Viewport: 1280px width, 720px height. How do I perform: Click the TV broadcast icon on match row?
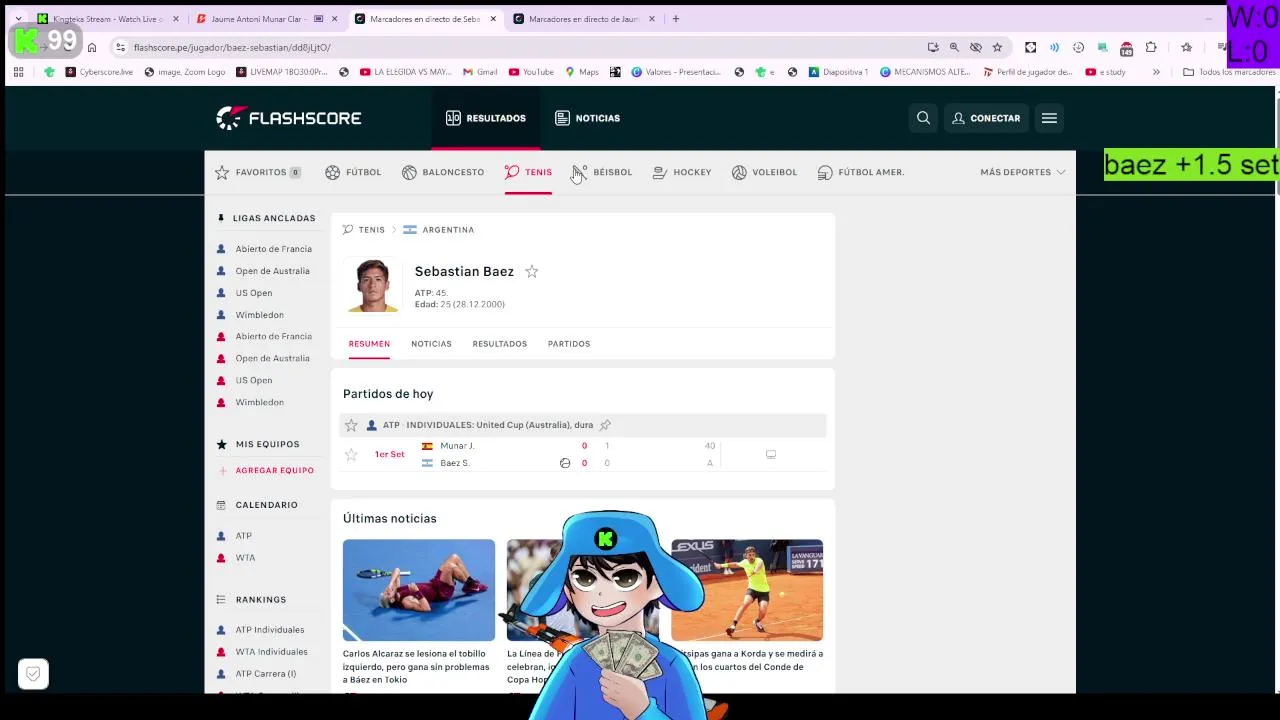click(x=771, y=454)
